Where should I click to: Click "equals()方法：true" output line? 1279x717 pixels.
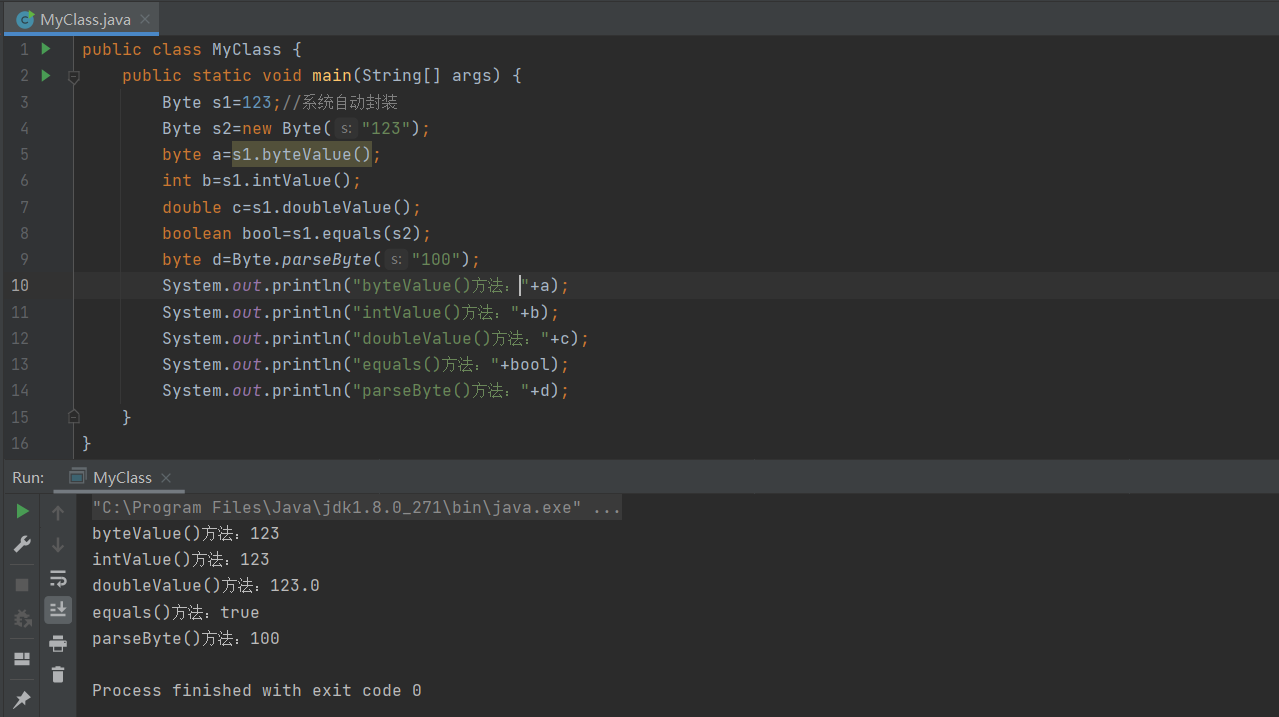[x=176, y=612]
